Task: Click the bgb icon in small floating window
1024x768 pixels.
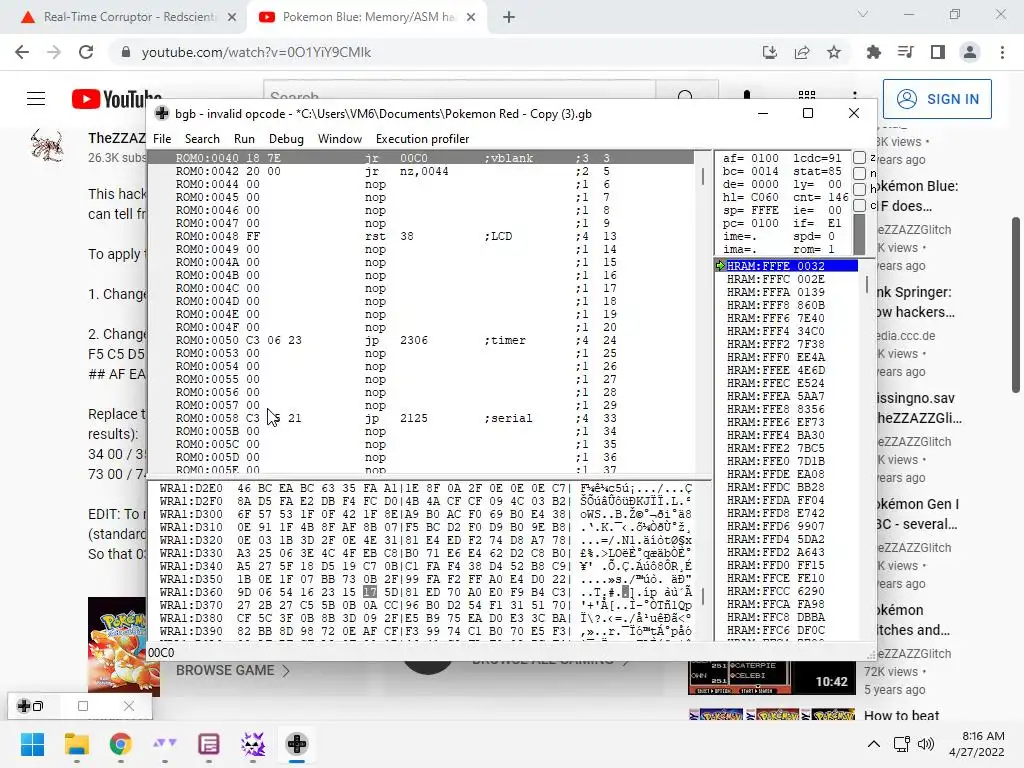Action: [x=24, y=706]
